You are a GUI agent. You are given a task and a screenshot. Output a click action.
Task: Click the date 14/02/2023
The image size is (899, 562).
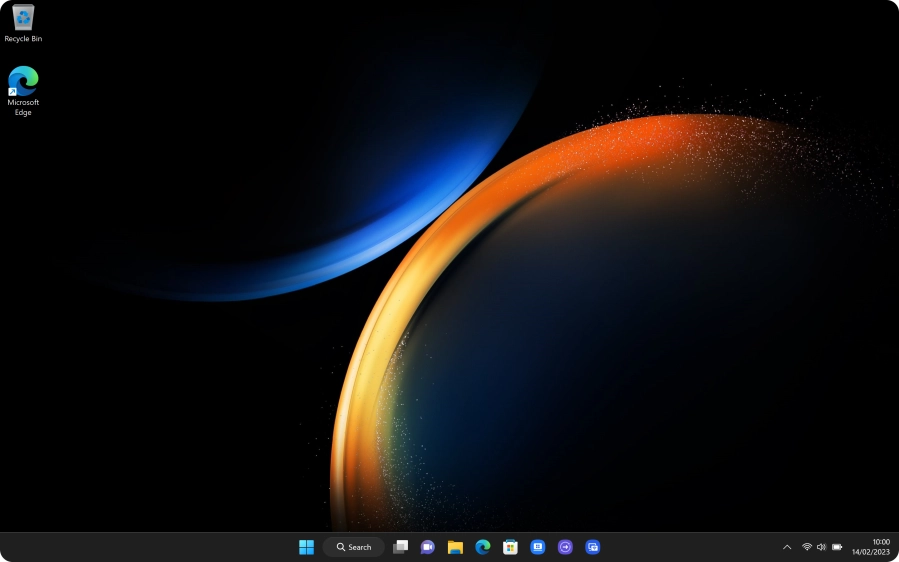871,552
